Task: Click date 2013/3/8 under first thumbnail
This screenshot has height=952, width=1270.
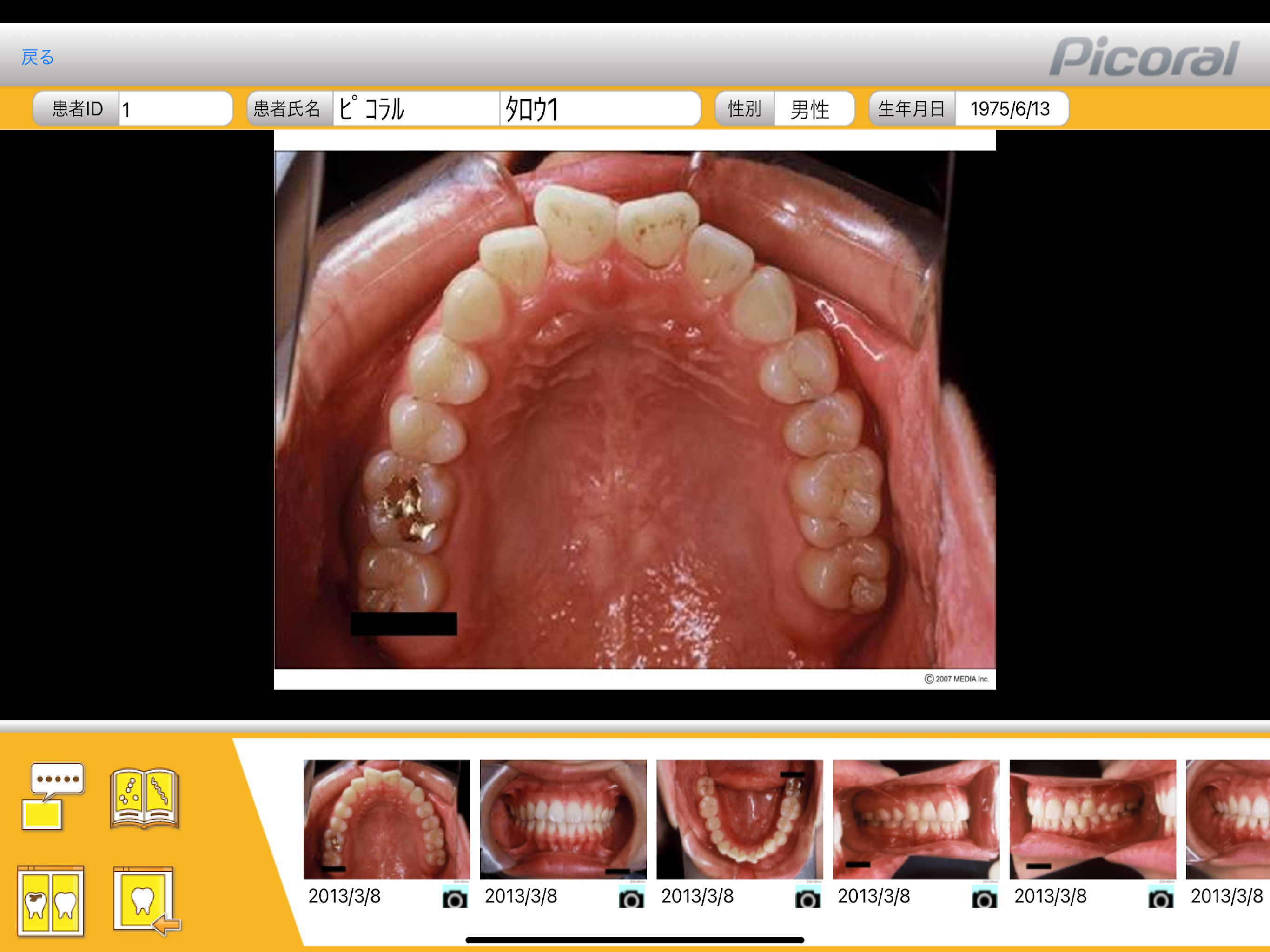Action: 344,896
